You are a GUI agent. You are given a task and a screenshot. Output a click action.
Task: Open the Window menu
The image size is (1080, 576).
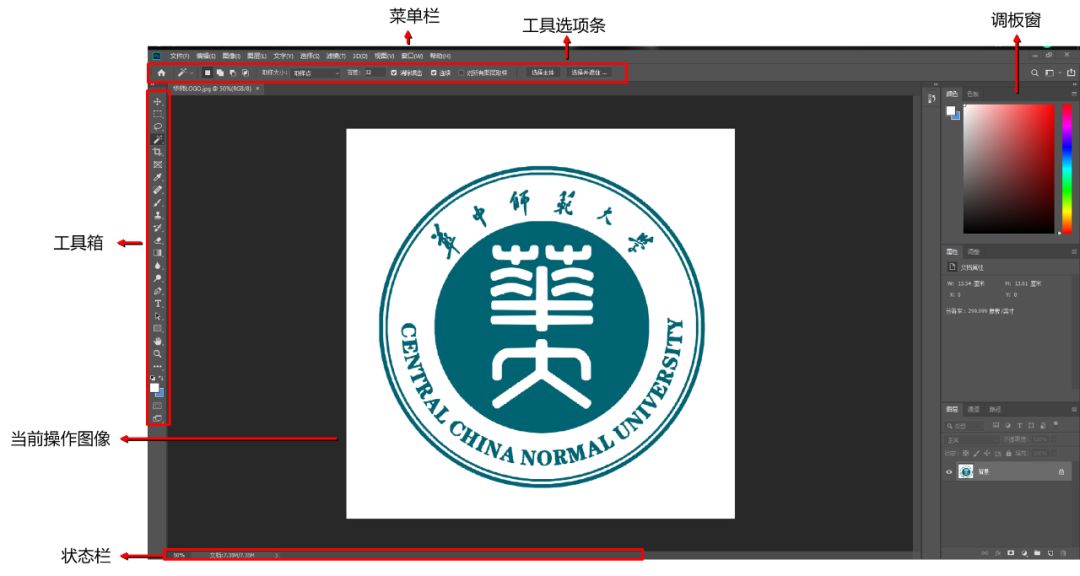tap(412, 56)
